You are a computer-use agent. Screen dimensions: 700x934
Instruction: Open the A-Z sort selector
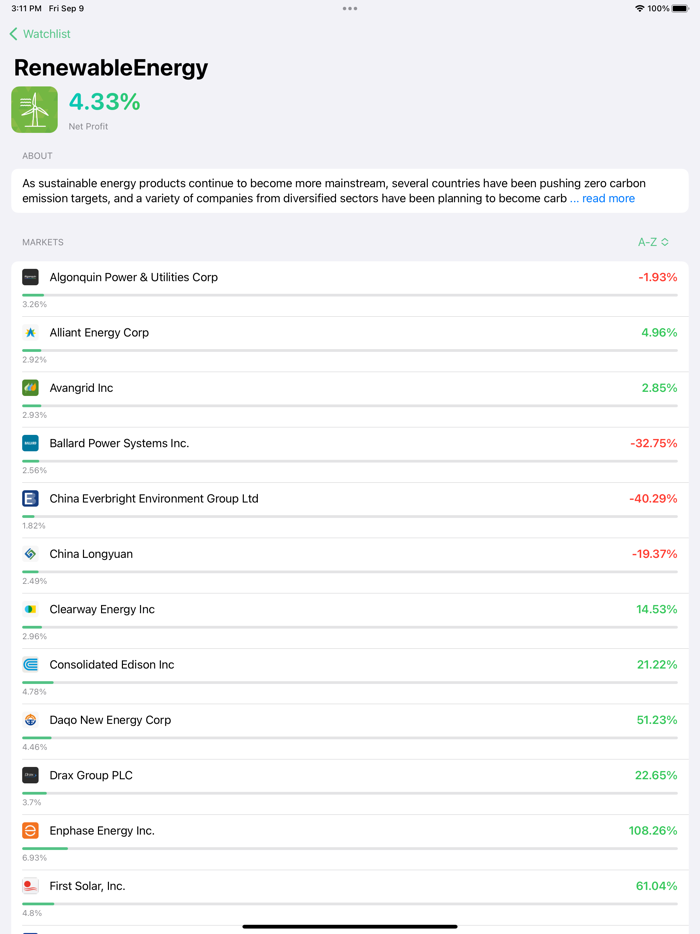(652, 242)
